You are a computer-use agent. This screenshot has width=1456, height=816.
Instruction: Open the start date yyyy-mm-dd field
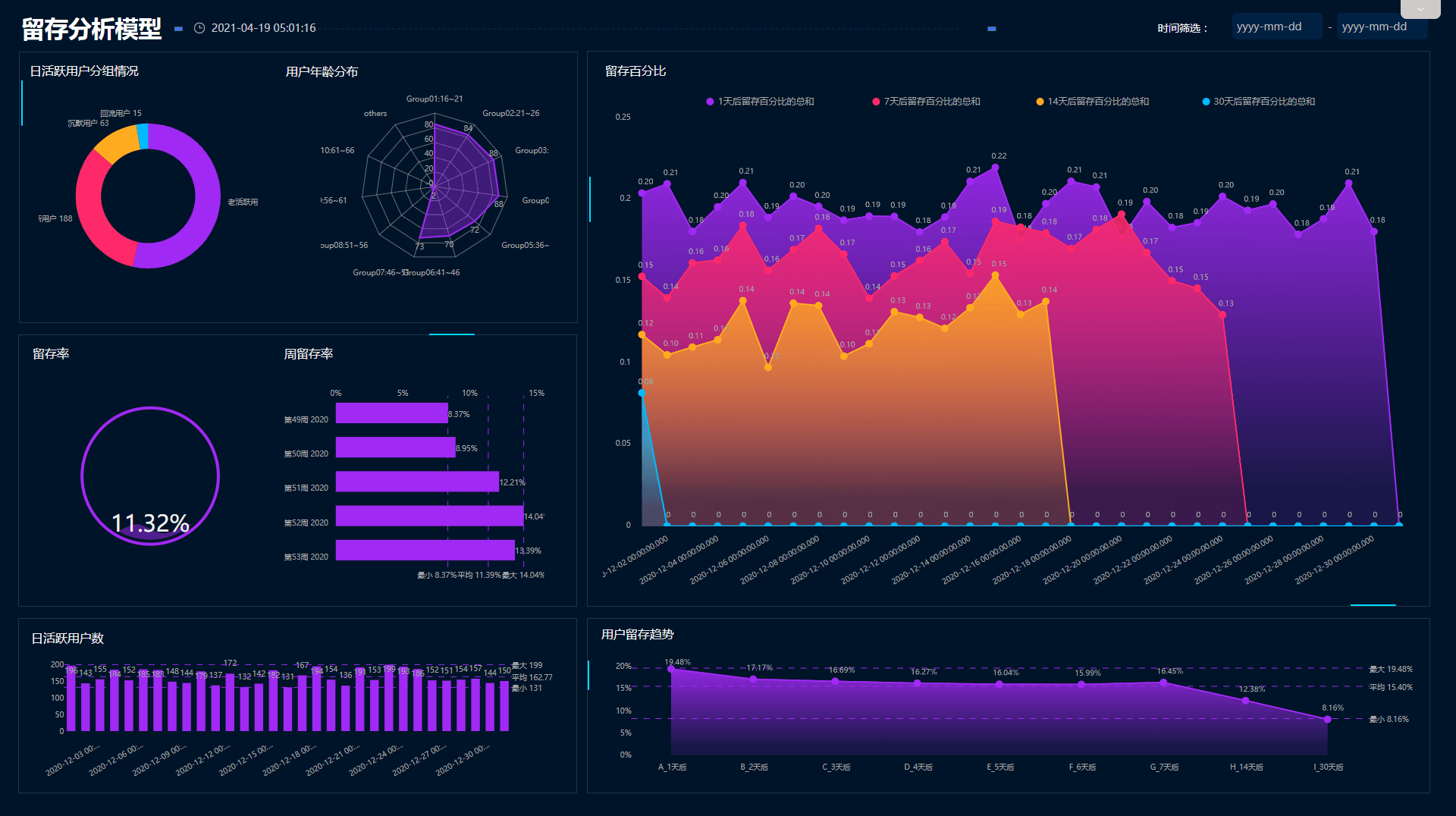tap(1277, 27)
